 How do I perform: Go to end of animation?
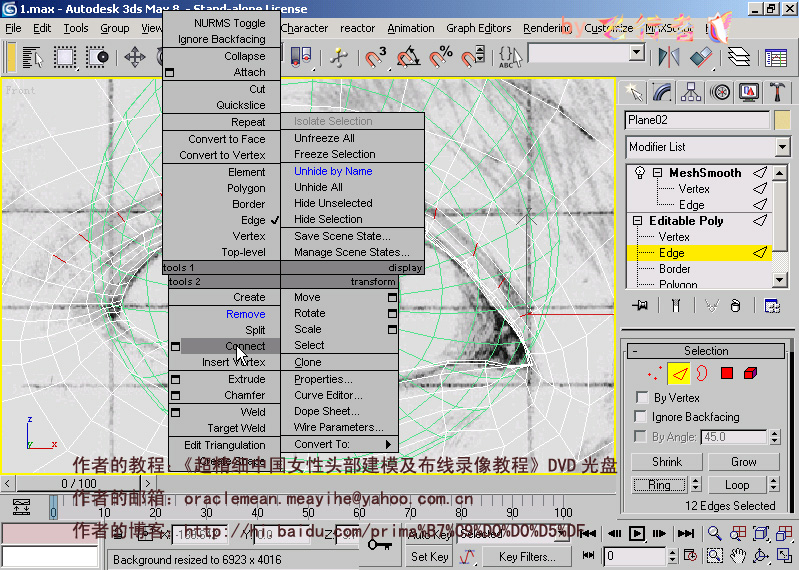coord(686,533)
